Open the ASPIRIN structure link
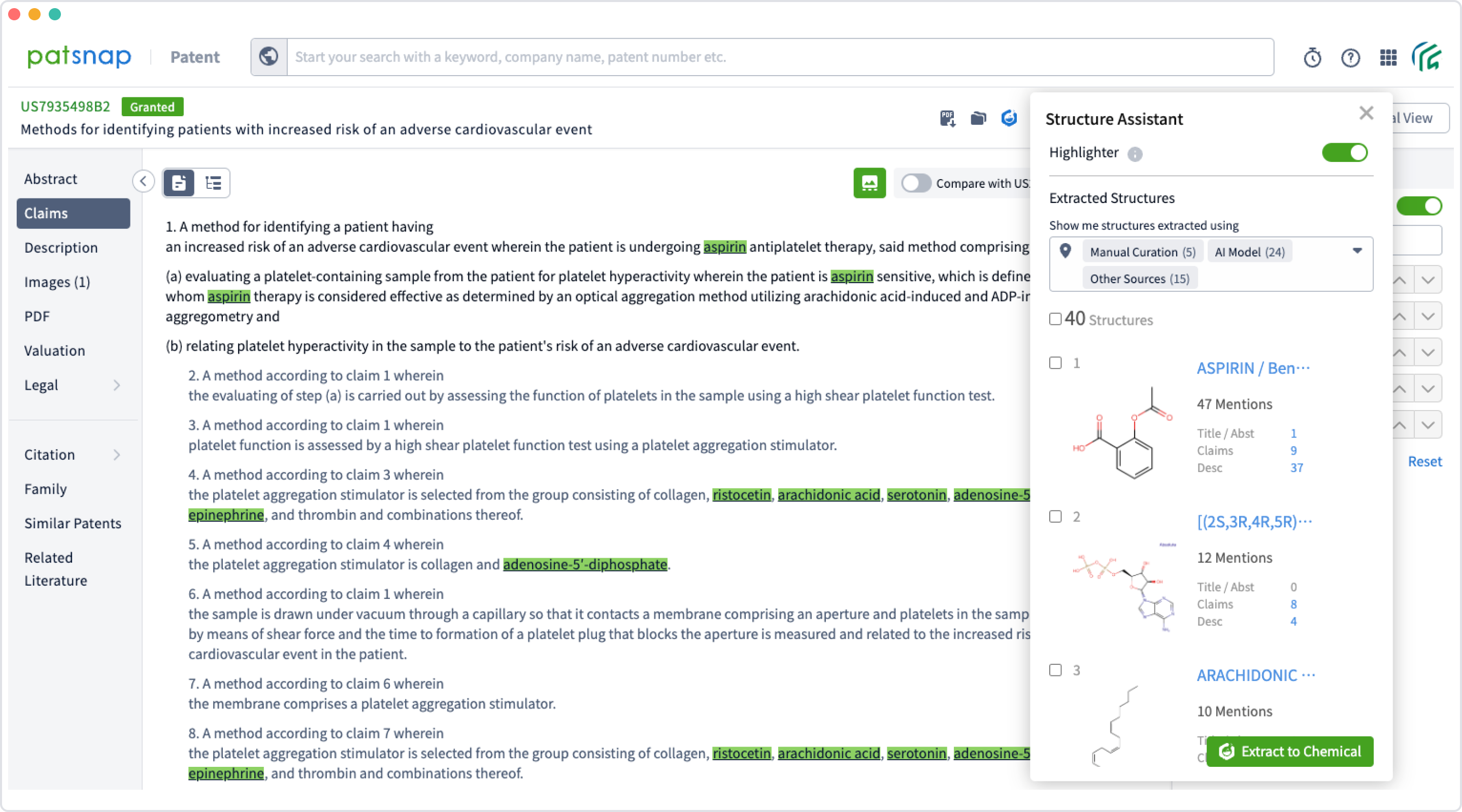The height and width of the screenshot is (812, 1462). click(x=1252, y=368)
